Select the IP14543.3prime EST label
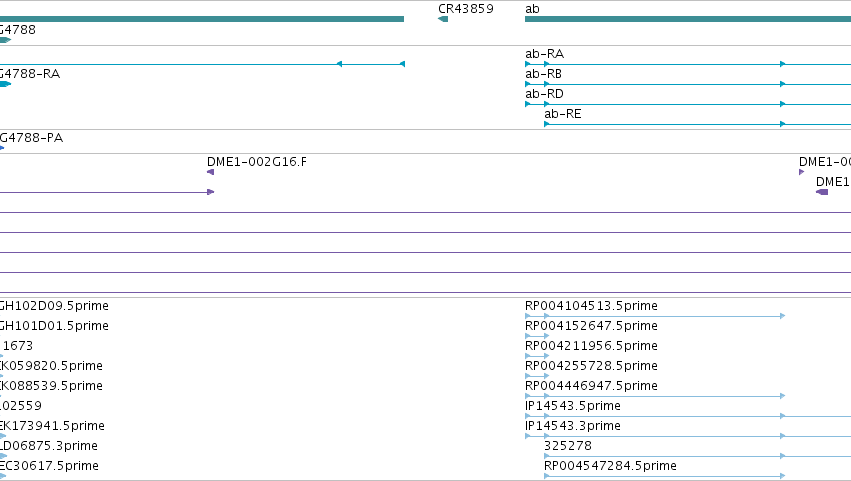This screenshot has height=481, width=851. (x=573, y=426)
